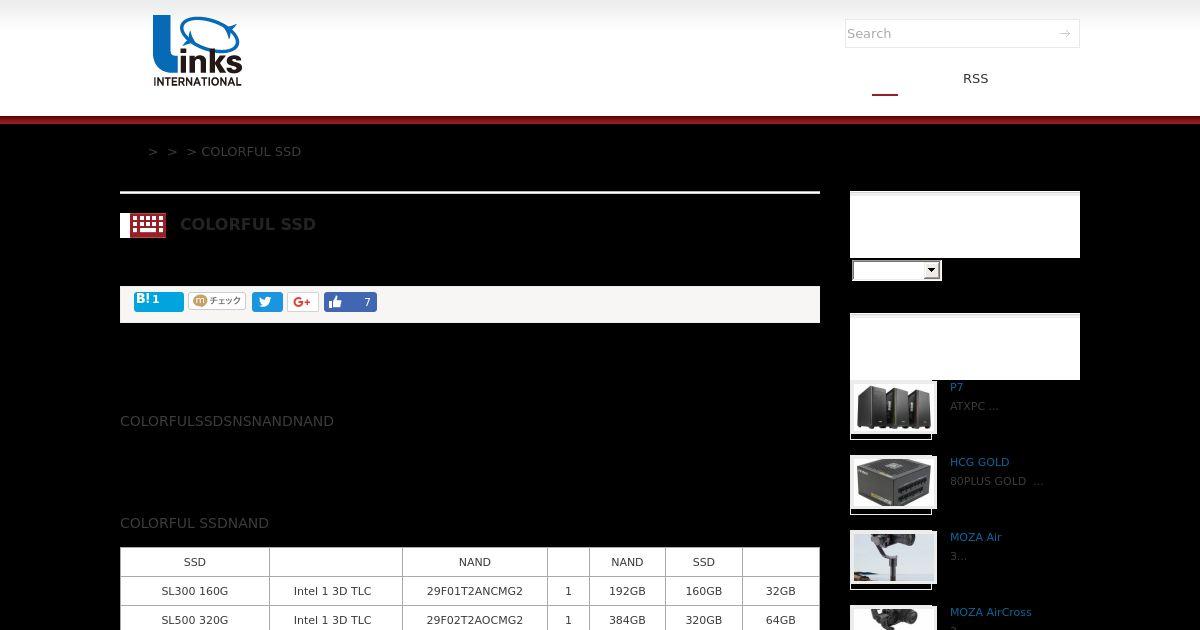Select the 29F01T2ANCMG2 part number cell

[x=475, y=591]
